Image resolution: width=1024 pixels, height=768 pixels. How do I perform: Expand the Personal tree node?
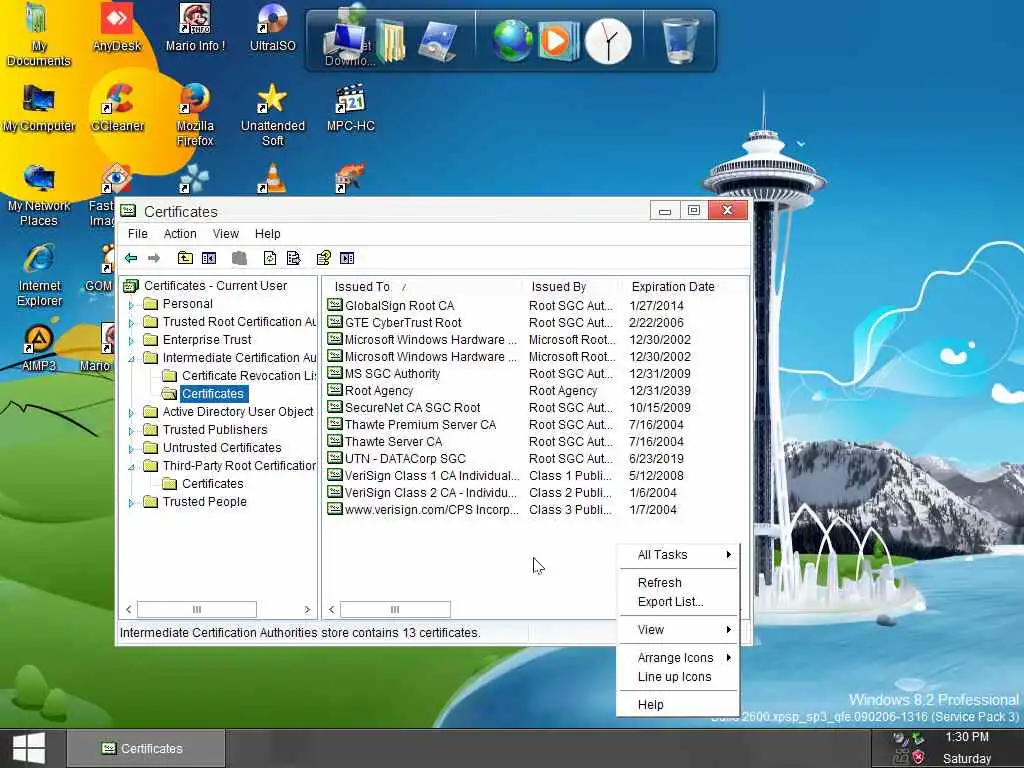click(131, 304)
